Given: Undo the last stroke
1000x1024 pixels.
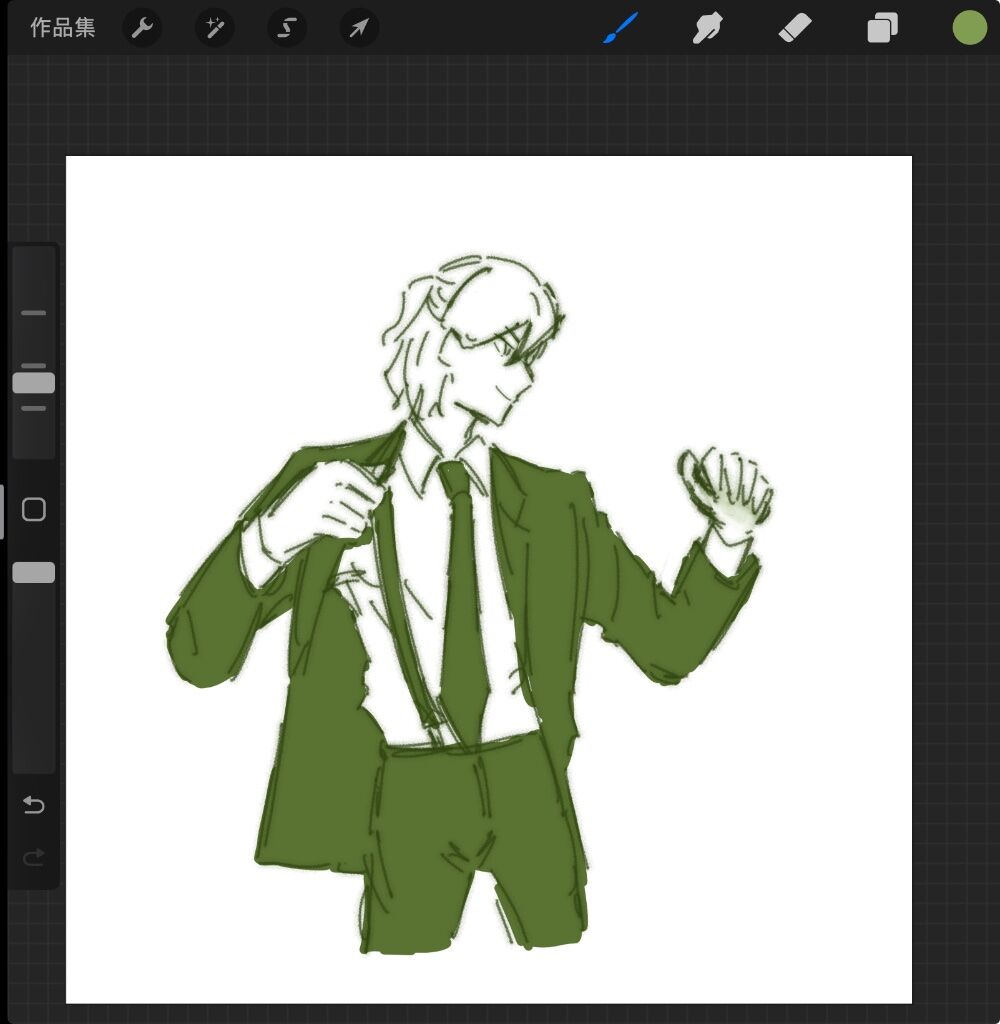Looking at the screenshot, I should (34, 805).
